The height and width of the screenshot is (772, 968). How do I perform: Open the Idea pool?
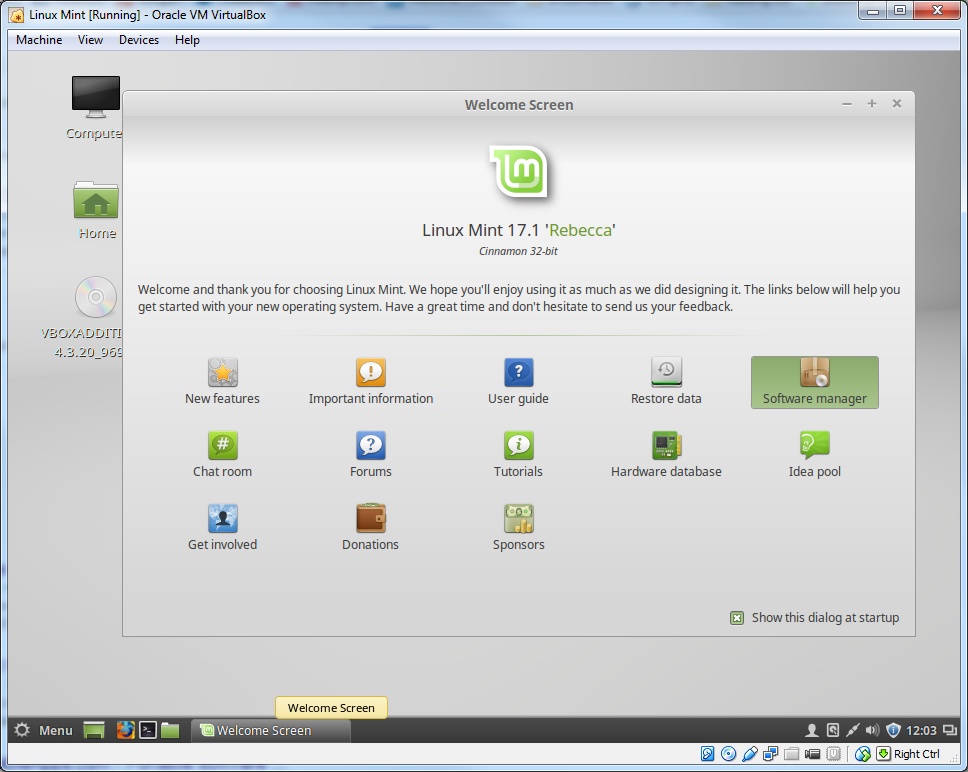pyautogui.click(x=814, y=454)
